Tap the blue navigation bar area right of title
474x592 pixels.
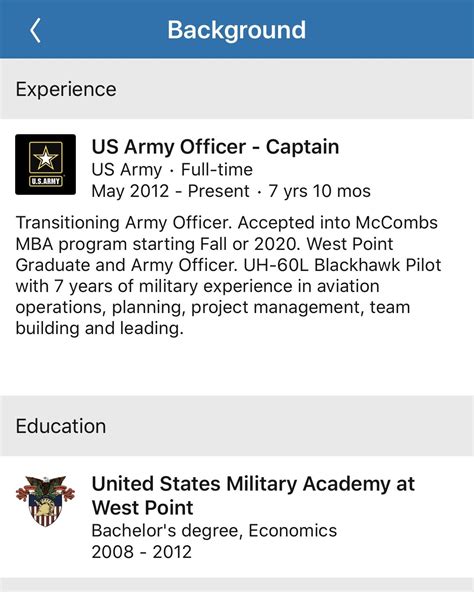point(389,29)
